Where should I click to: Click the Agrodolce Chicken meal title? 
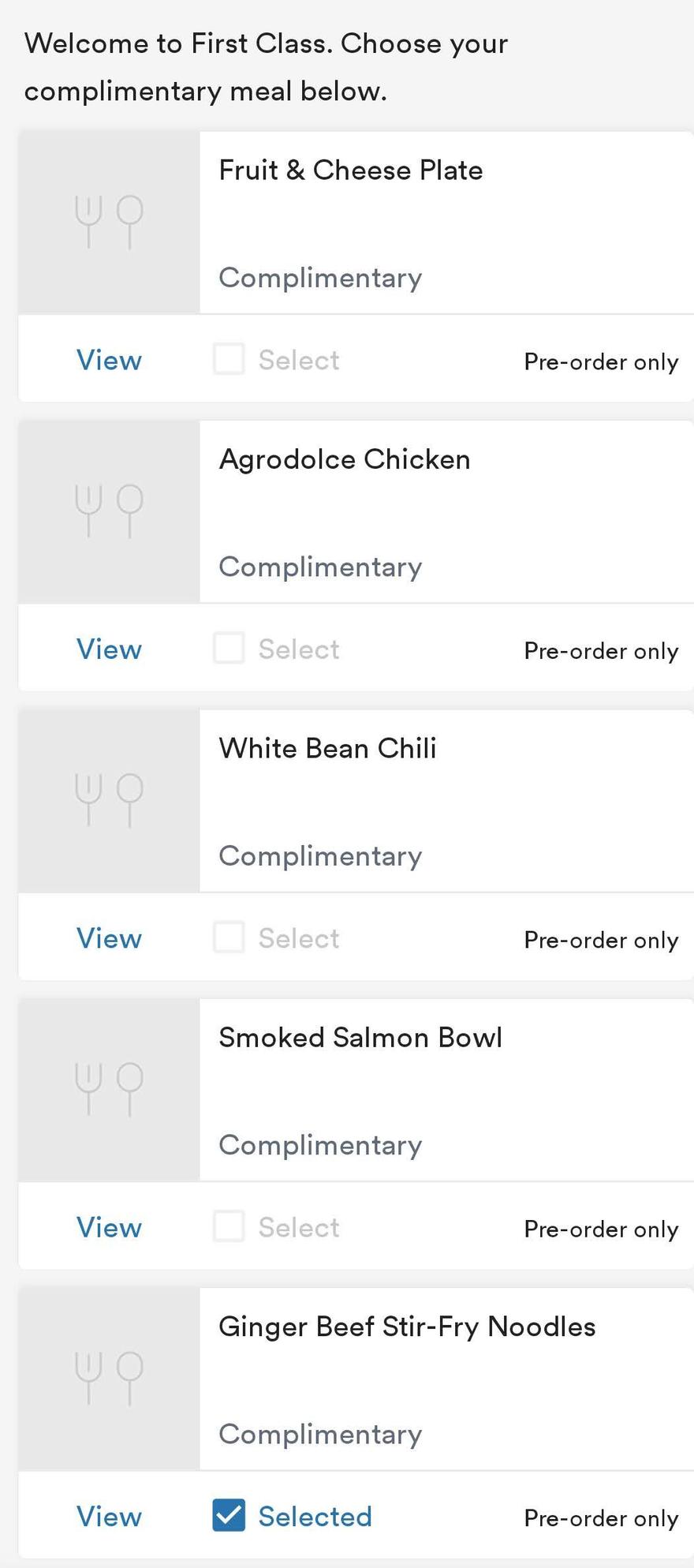[x=345, y=460]
